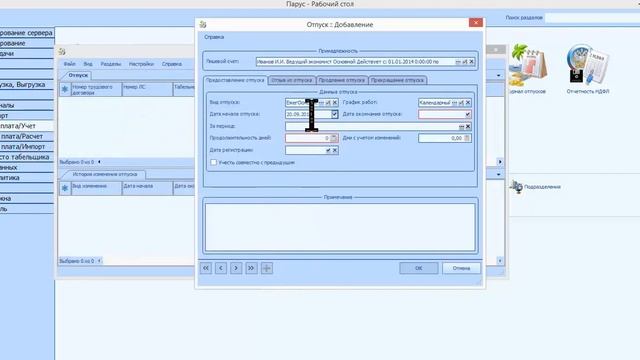Screen dimensions: 640x360
Task: Confirm the dialog with OK button
Action: tap(419, 268)
